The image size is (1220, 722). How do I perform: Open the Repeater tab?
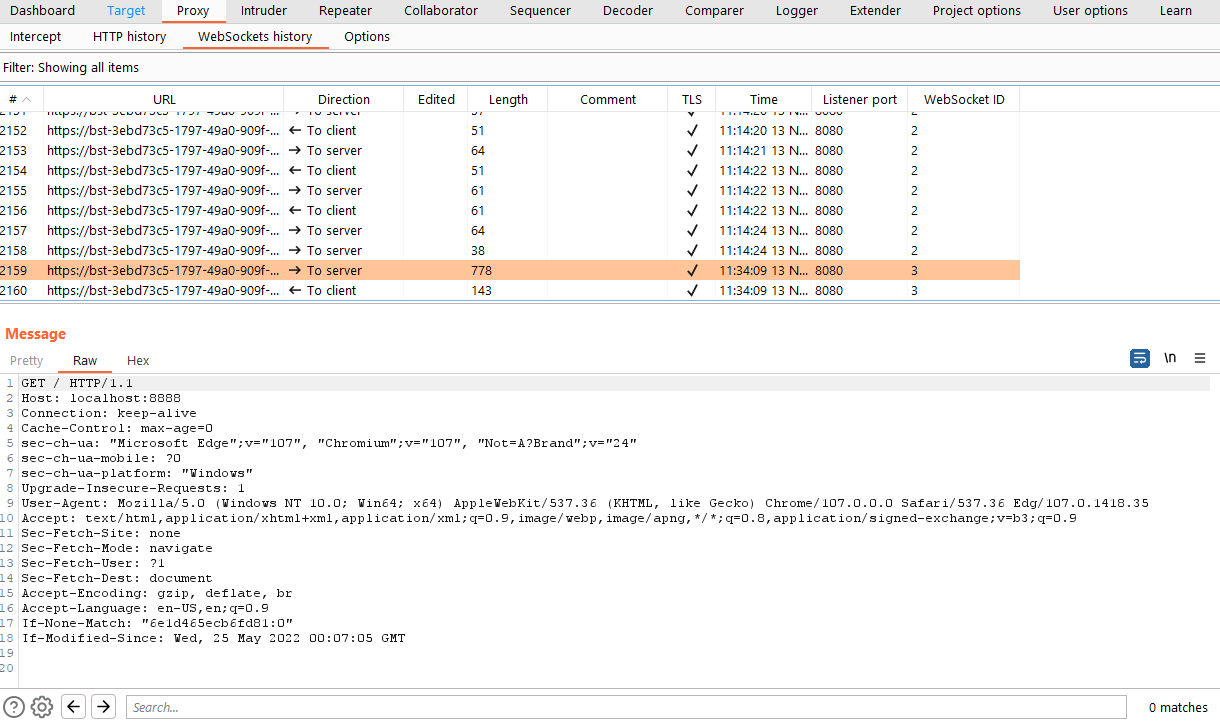coord(346,11)
